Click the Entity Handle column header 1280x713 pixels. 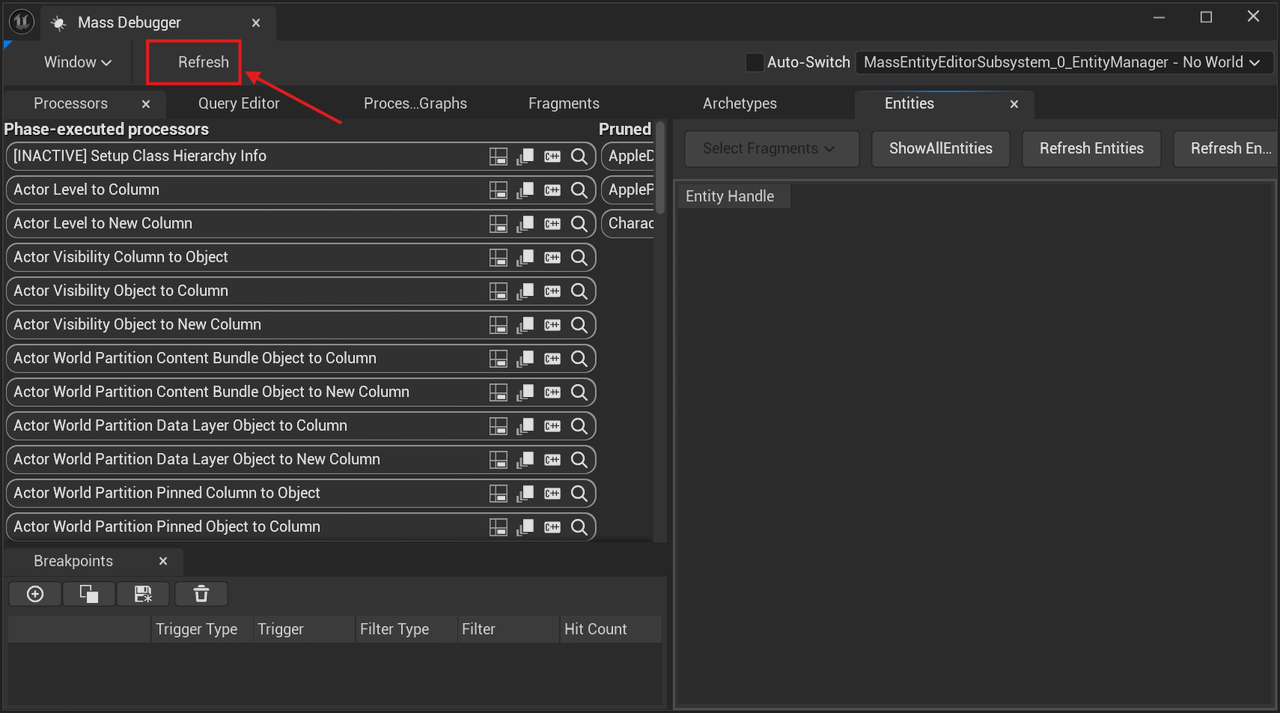pos(734,196)
